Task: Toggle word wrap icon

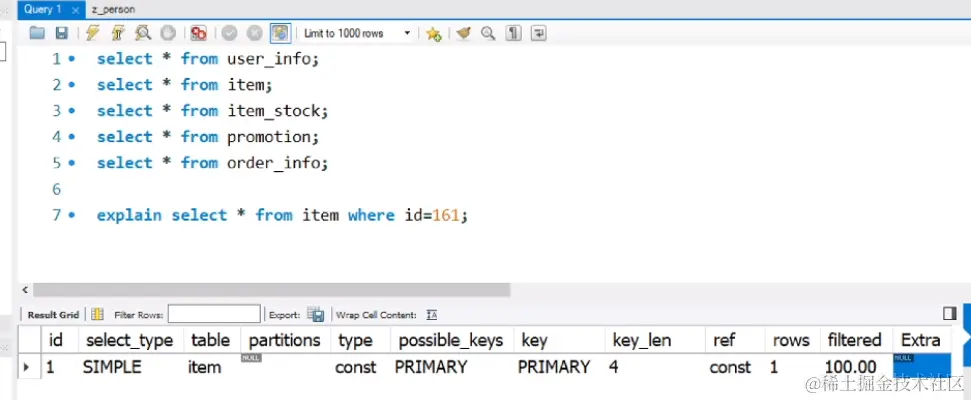Action: [539, 33]
